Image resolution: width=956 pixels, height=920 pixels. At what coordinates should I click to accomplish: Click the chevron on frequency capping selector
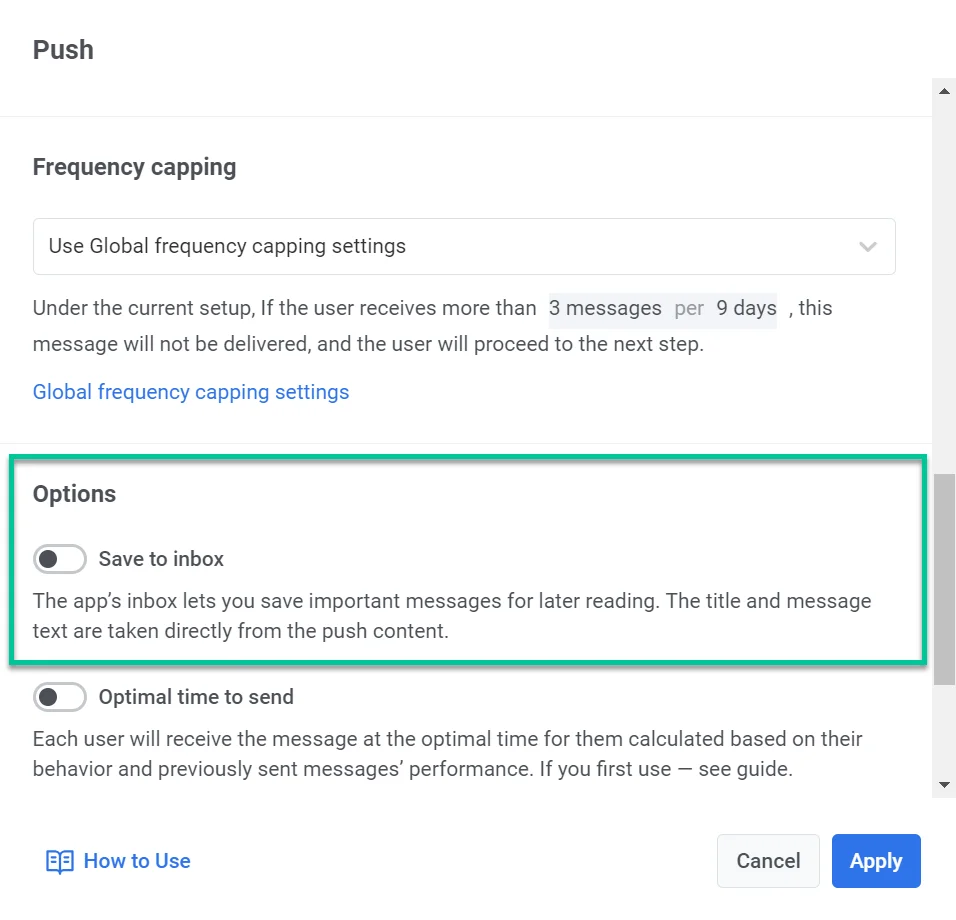867,246
